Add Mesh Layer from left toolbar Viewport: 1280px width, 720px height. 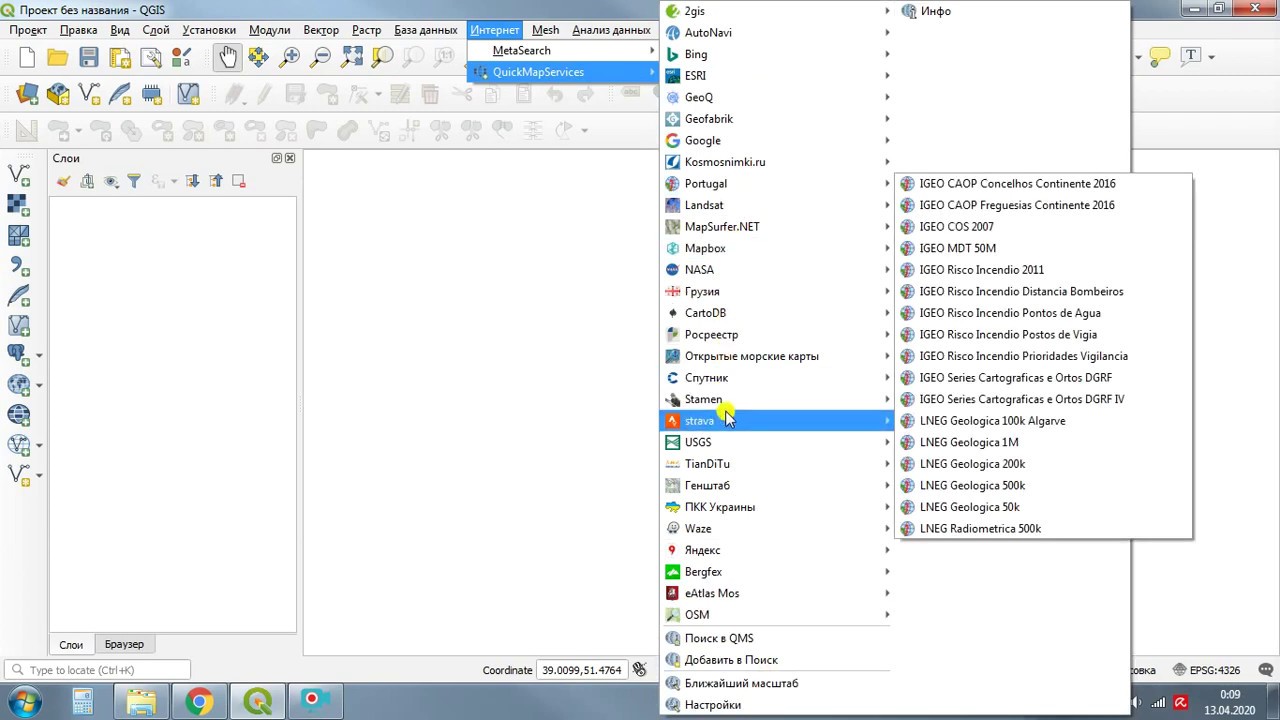pyautogui.click(x=19, y=236)
